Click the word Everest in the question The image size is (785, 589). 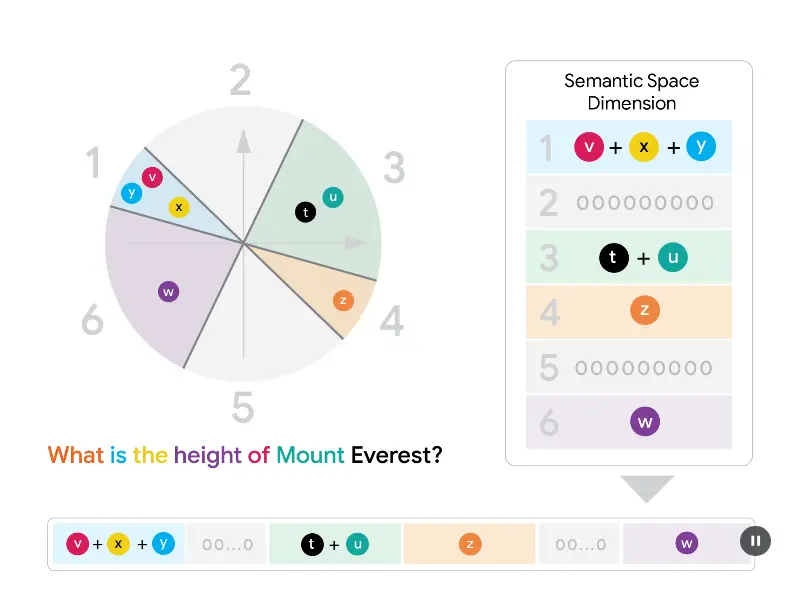(x=396, y=455)
